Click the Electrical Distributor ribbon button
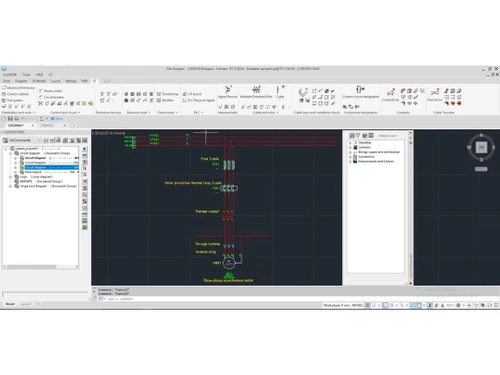 pyautogui.click(x=18, y=88)
